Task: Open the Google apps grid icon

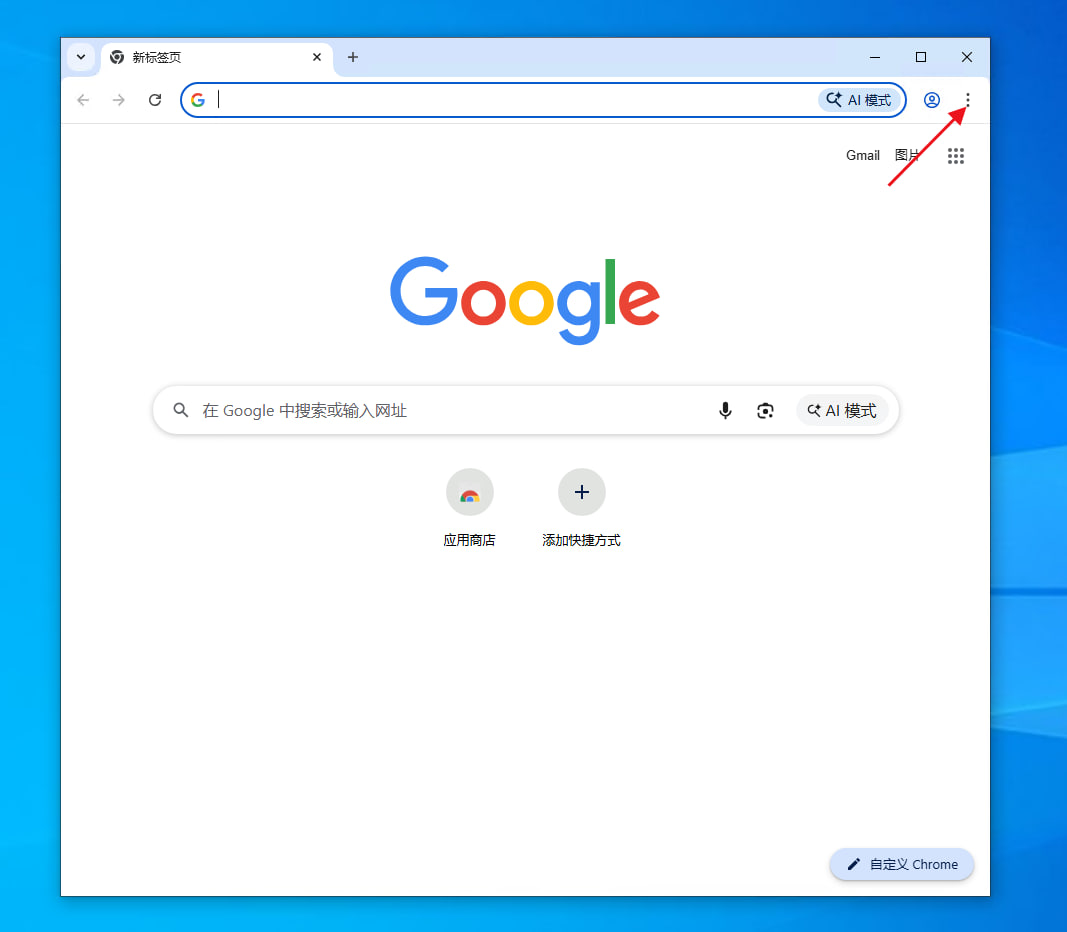Action: [x=955, y=156]
